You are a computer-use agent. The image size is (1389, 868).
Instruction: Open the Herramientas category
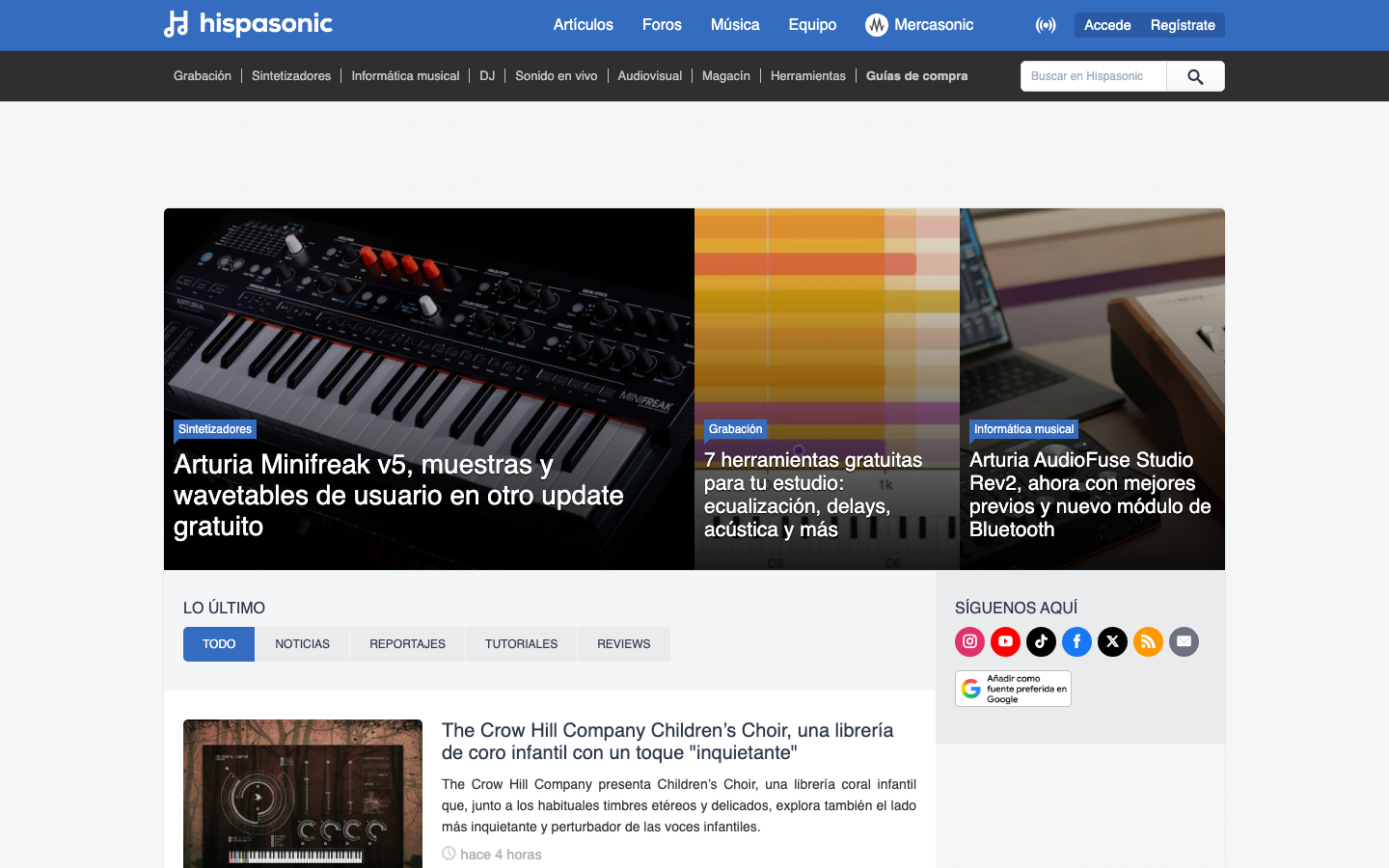(807, 76)
